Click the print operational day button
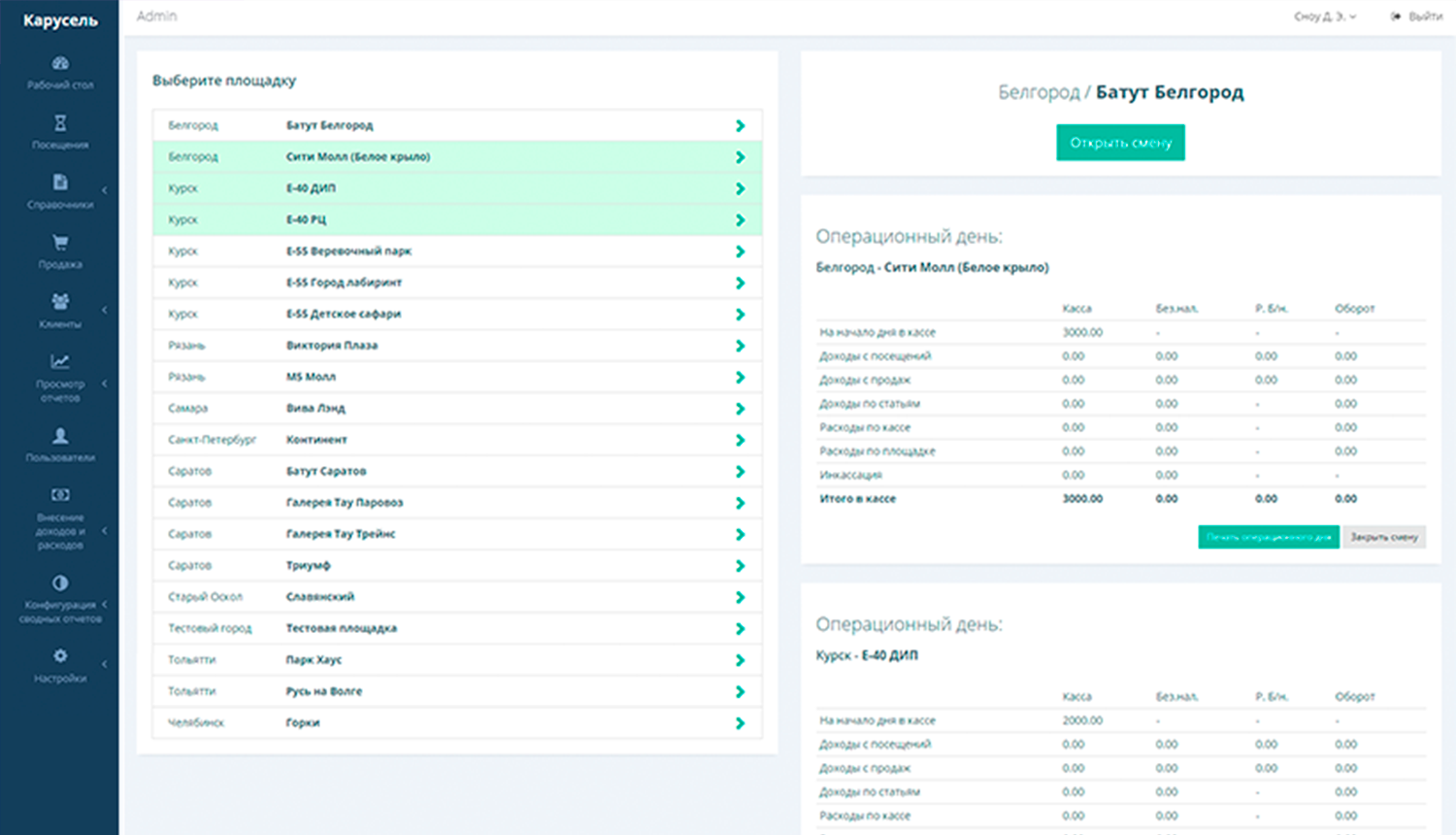This screenshot has width=1456, height=835. pos(1268,537)
